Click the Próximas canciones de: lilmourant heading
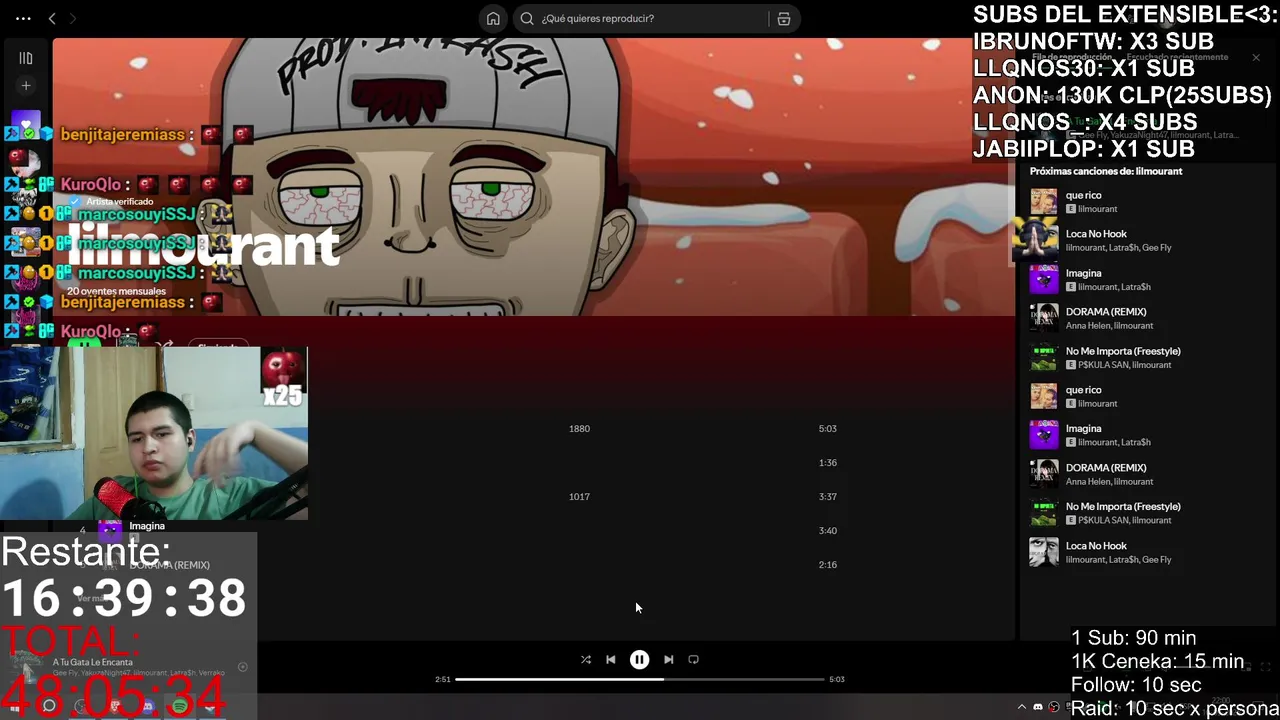1280x720 pixels. click(1106, 171)
